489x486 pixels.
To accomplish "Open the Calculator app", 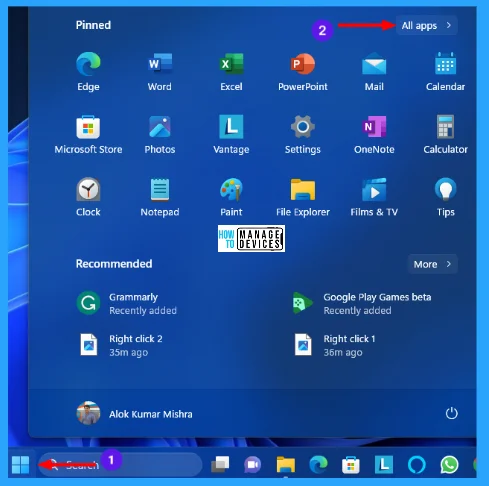I will [445, 134].
